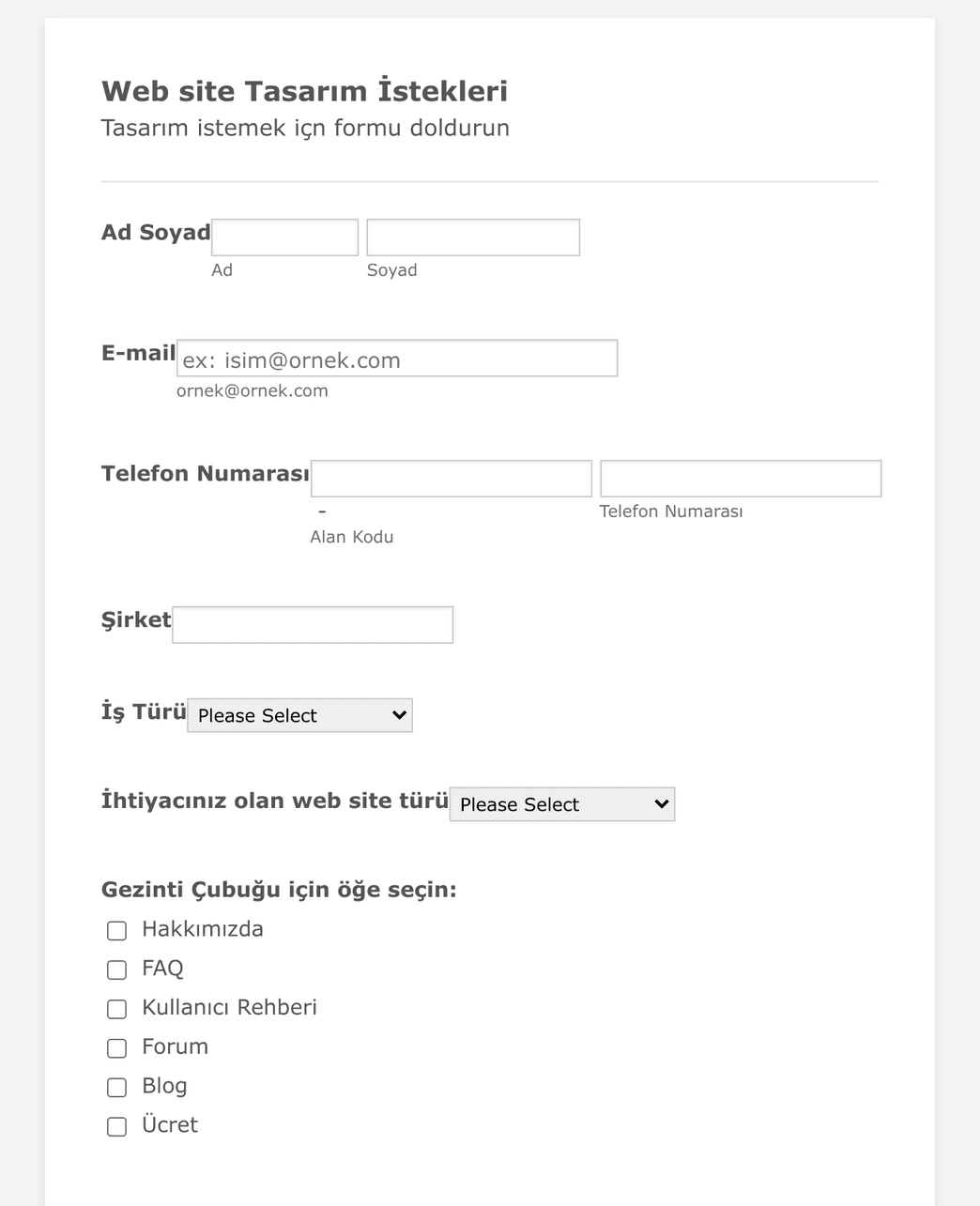Click the İş Türü dropdown arrow
Screen dimensions: 980x1206
[399, 715]
